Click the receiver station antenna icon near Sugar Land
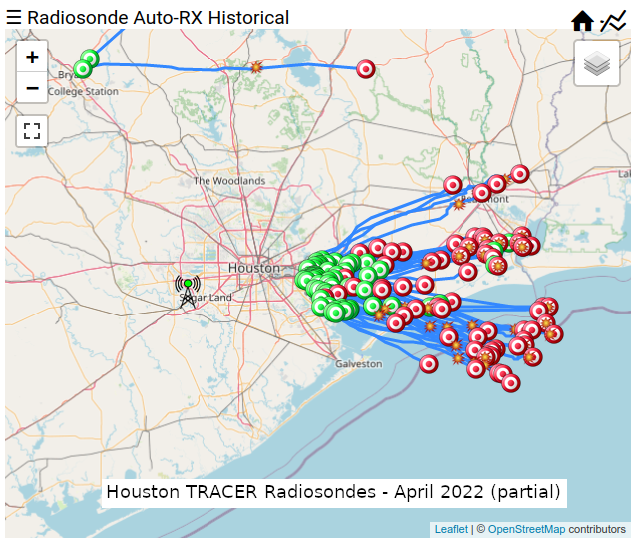 [x=188, y=292]
